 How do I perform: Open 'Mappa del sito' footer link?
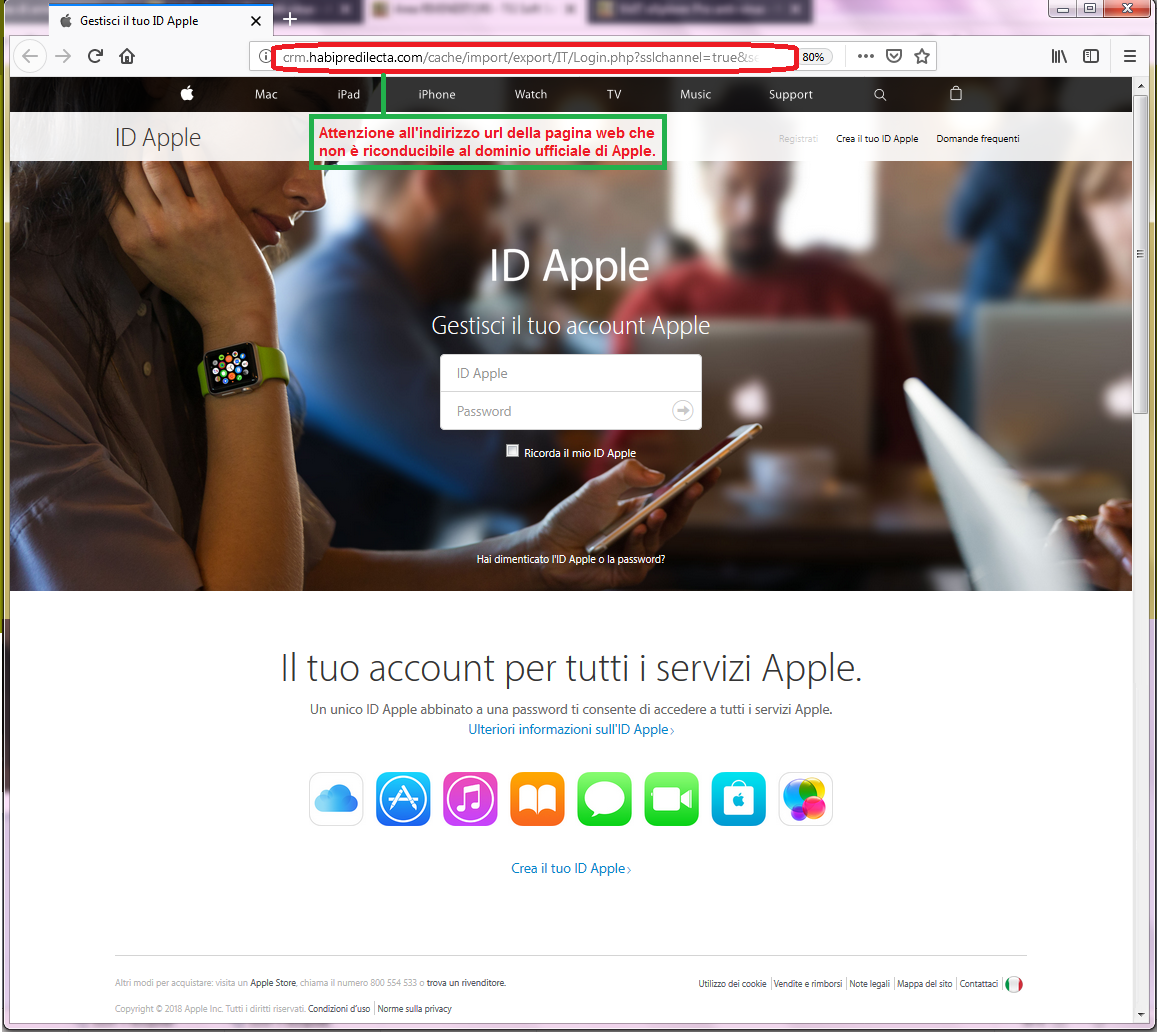tap(925, 984)
